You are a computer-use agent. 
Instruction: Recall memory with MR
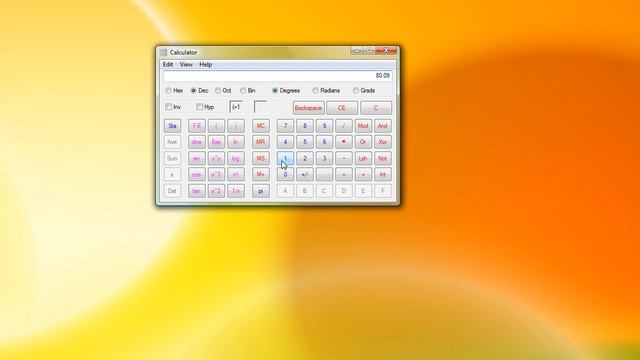coord(261,142)
